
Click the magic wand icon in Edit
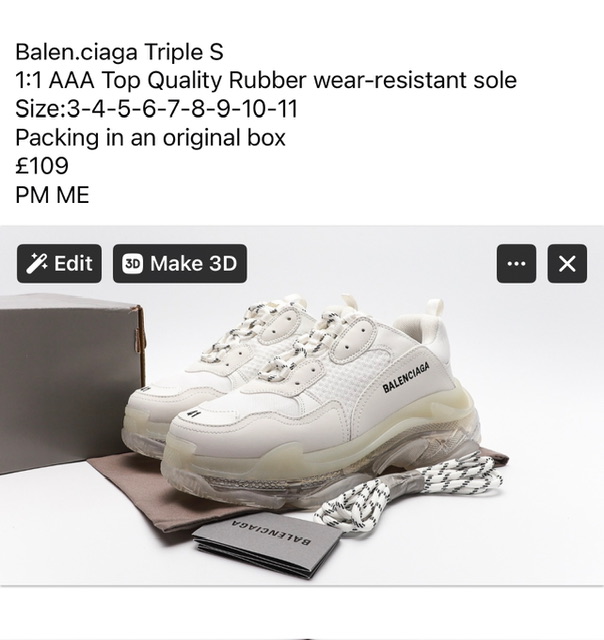(x=37, y=264)
